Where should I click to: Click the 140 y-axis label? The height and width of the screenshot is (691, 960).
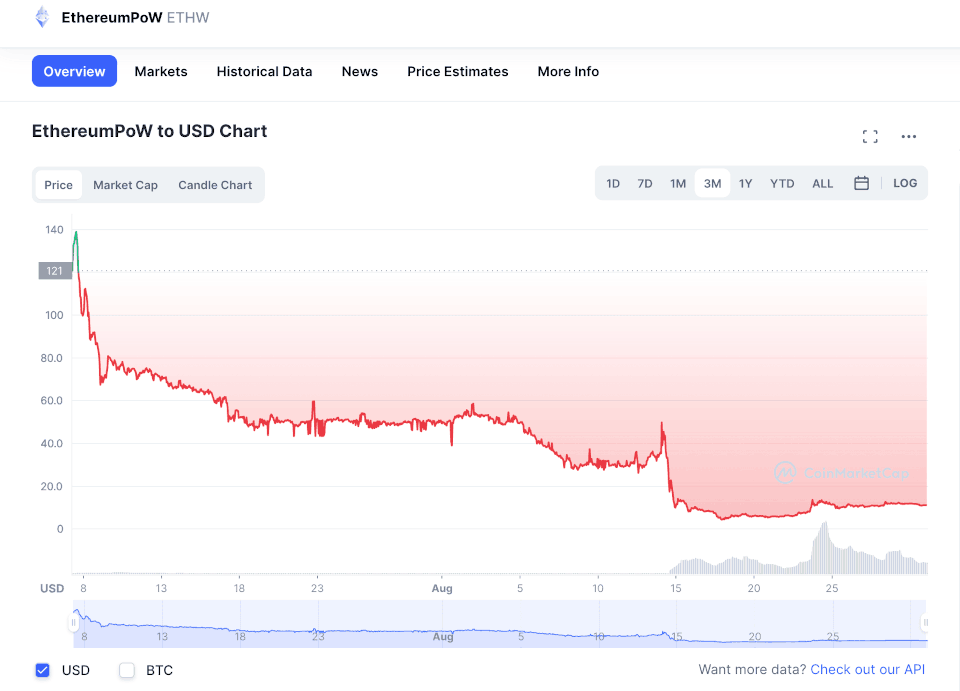tap(54, 230)
